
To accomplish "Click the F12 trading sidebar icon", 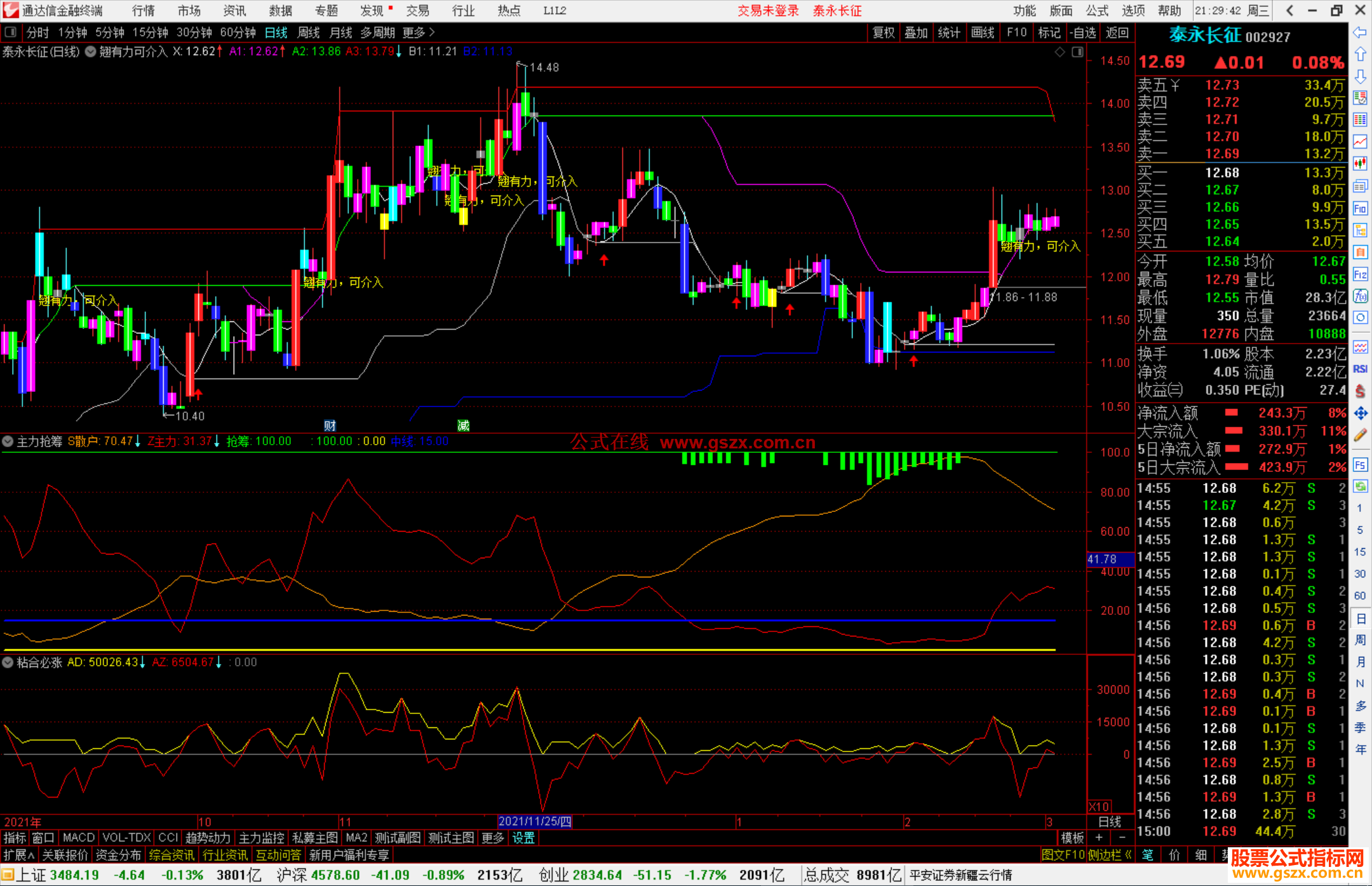I will pos(1360,274).
